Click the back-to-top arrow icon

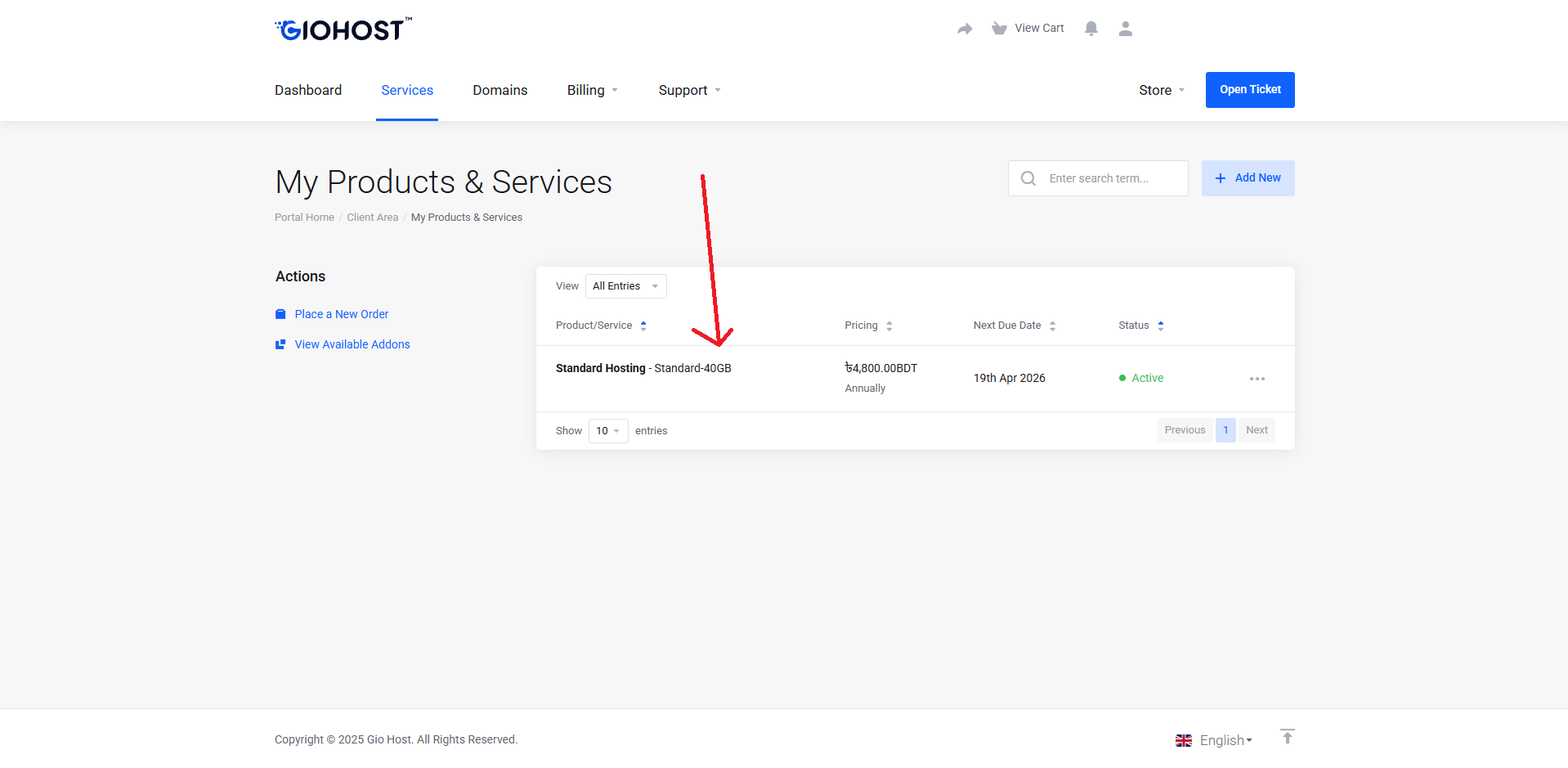[1288, 736]
